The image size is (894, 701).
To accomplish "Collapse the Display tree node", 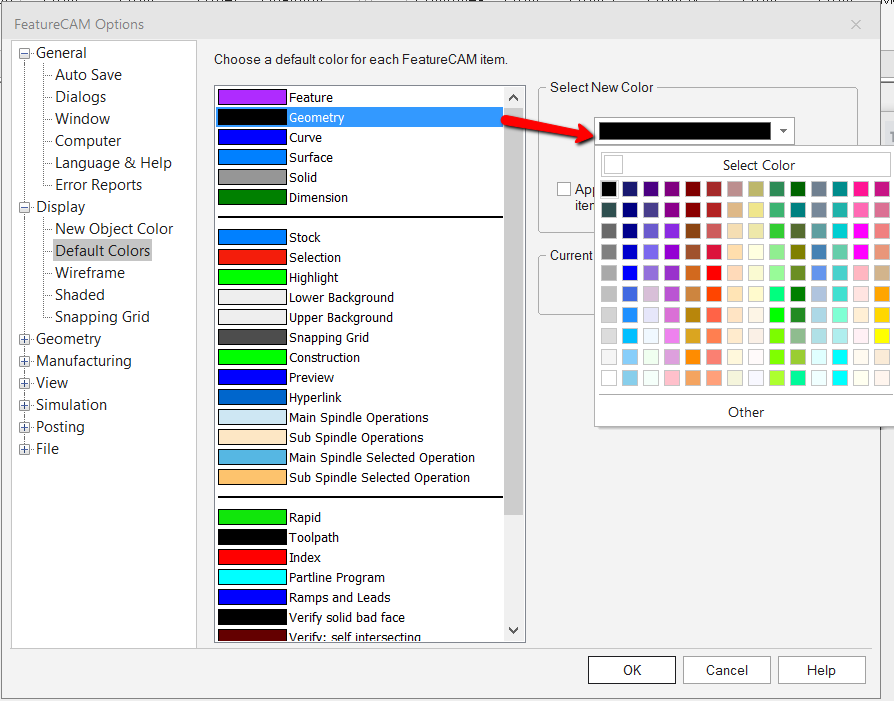I will point(25,208).
